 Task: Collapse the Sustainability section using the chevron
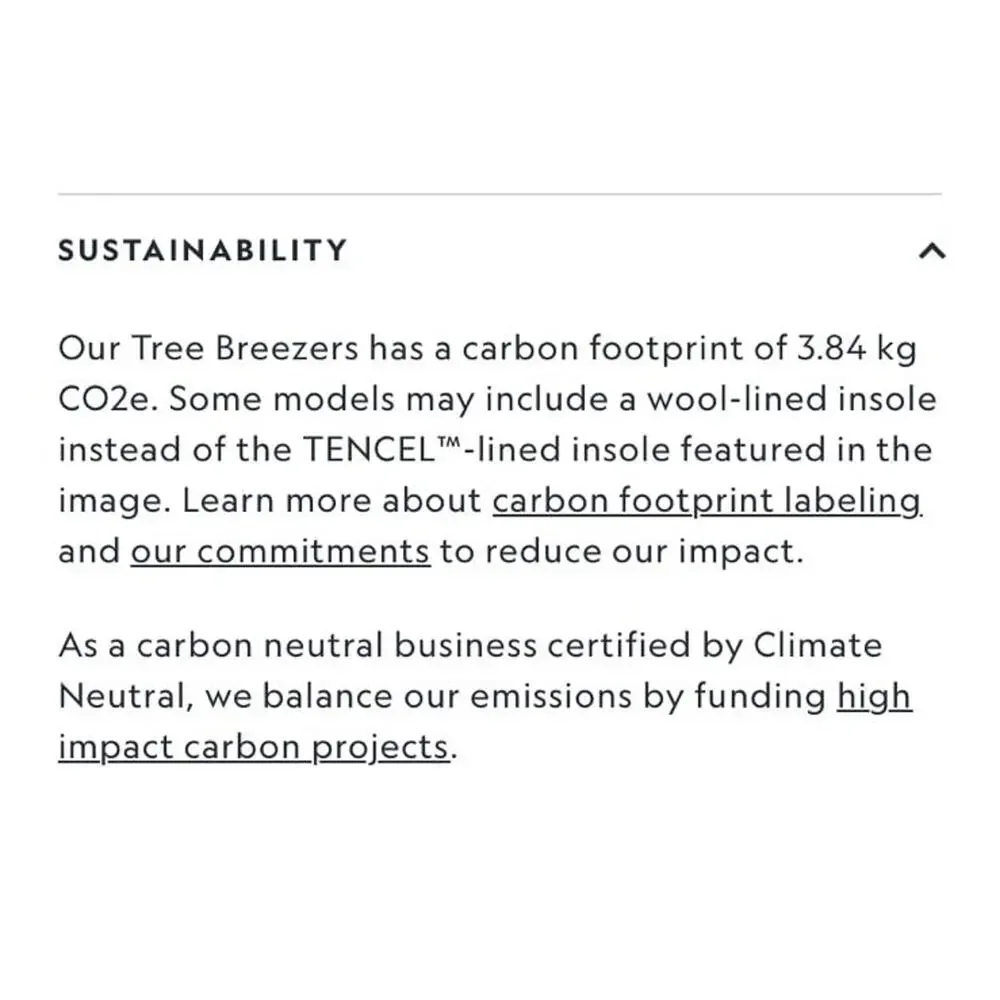pos(932,251)
